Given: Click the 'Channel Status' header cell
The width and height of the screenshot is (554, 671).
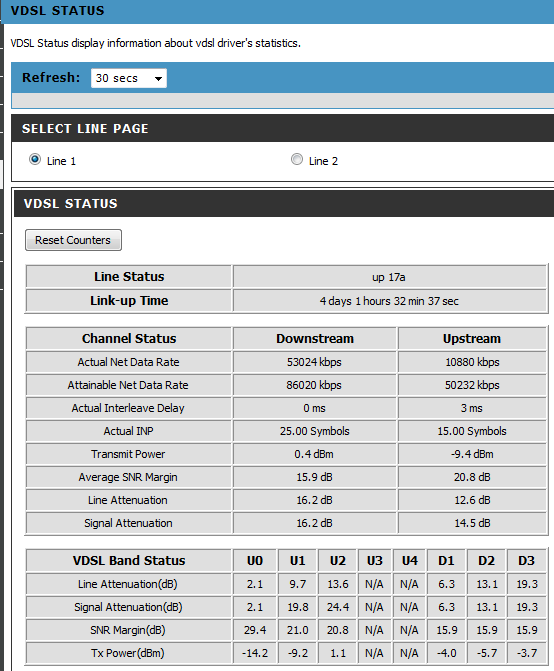Looking at the screenshot, I should click(x=129, y=338).
